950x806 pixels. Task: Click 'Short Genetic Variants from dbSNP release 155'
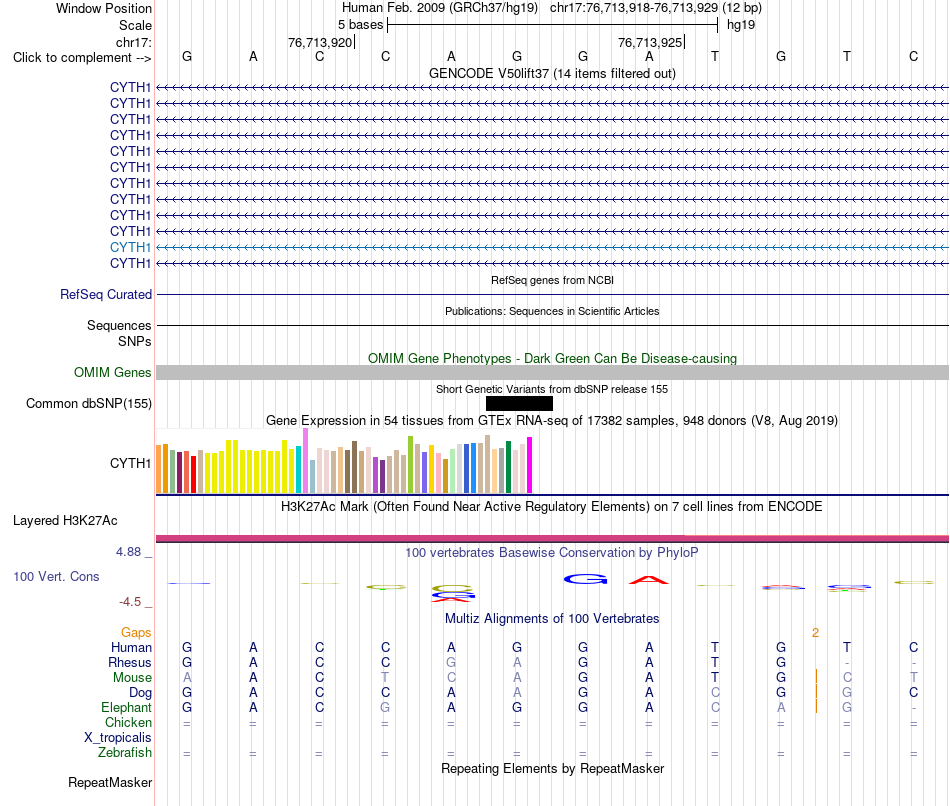[552, 389]
